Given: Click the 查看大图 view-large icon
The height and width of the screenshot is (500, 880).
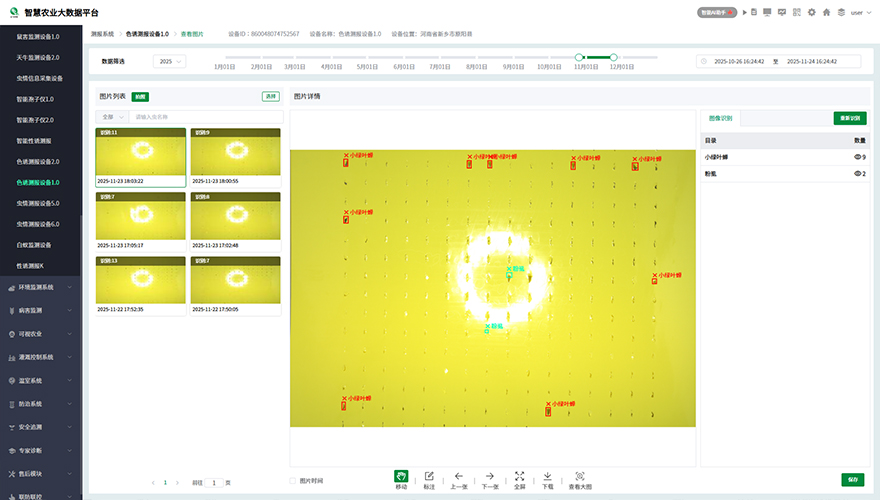Looking at the screenshot, I should pos(580,476).
